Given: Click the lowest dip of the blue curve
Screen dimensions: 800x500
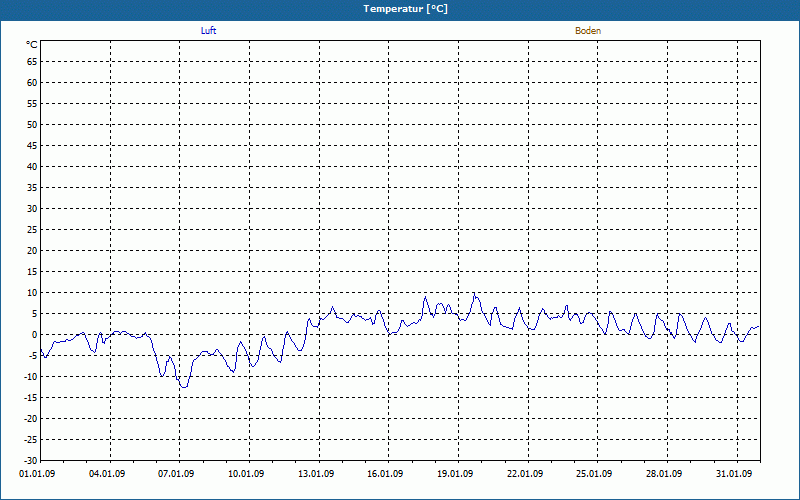Looking at the screenshot, I should [184, 387].
